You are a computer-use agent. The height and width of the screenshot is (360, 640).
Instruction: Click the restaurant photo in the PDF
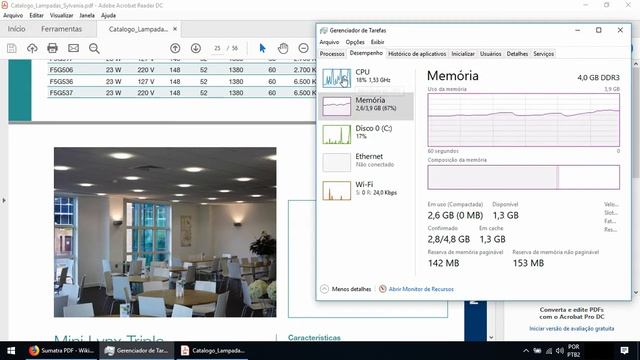pyautogui.click(x=165, y=232)
